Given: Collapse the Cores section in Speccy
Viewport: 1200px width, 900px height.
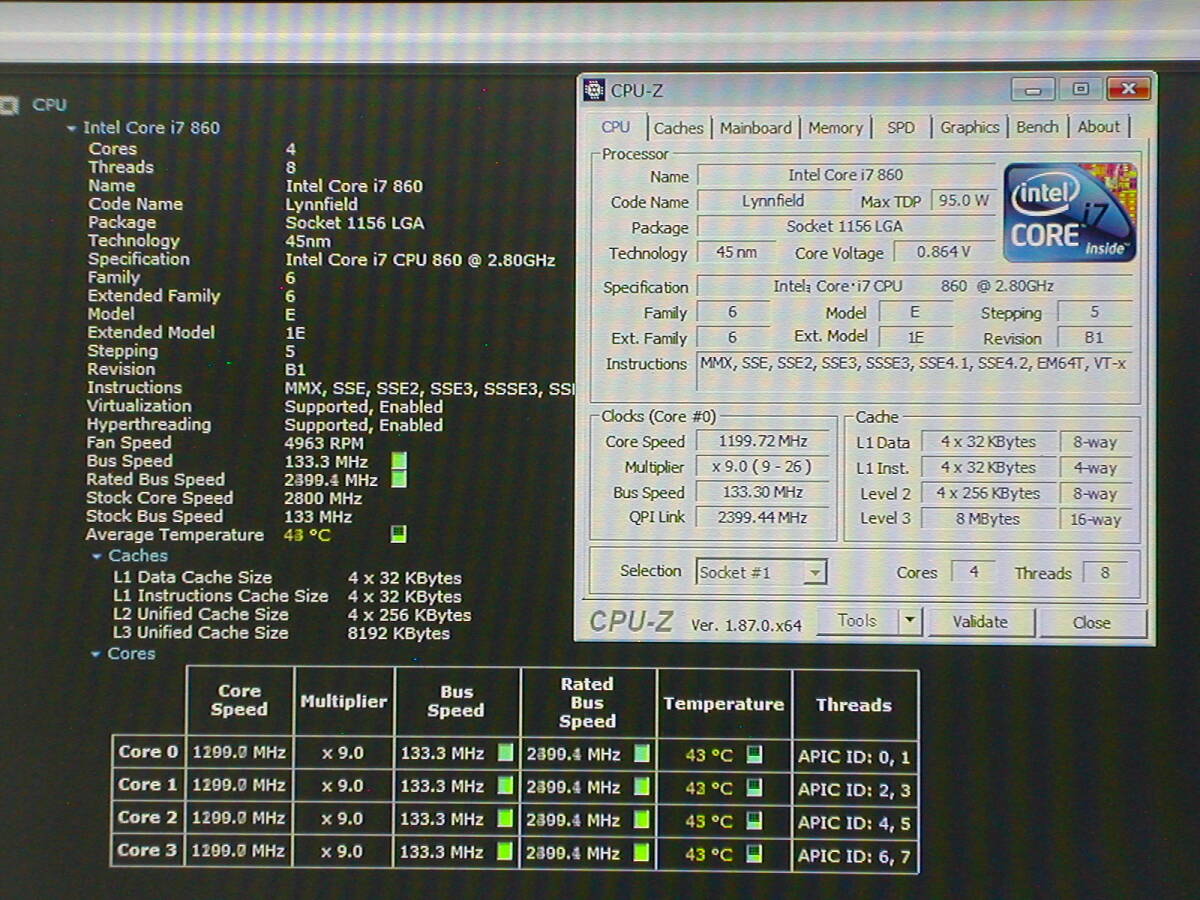Looking at the screenshot, I should 96,654.
